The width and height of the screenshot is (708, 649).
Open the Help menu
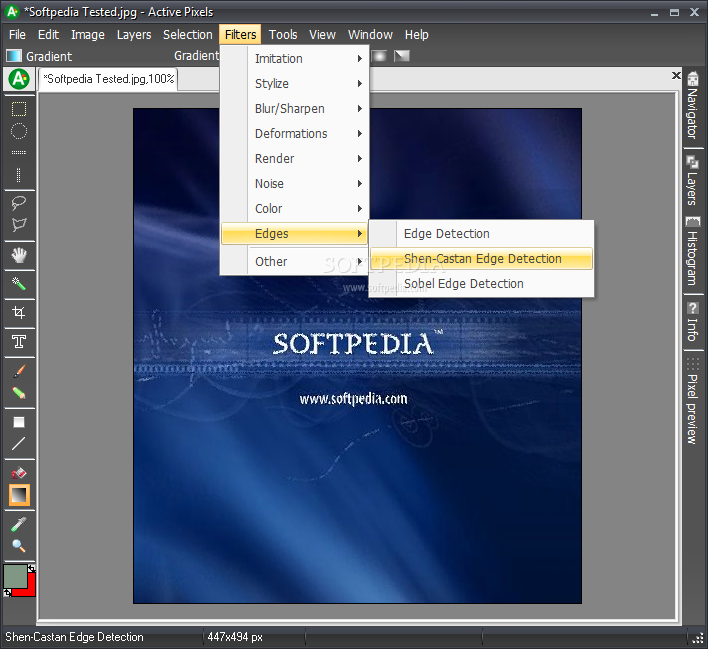point(416,35)
